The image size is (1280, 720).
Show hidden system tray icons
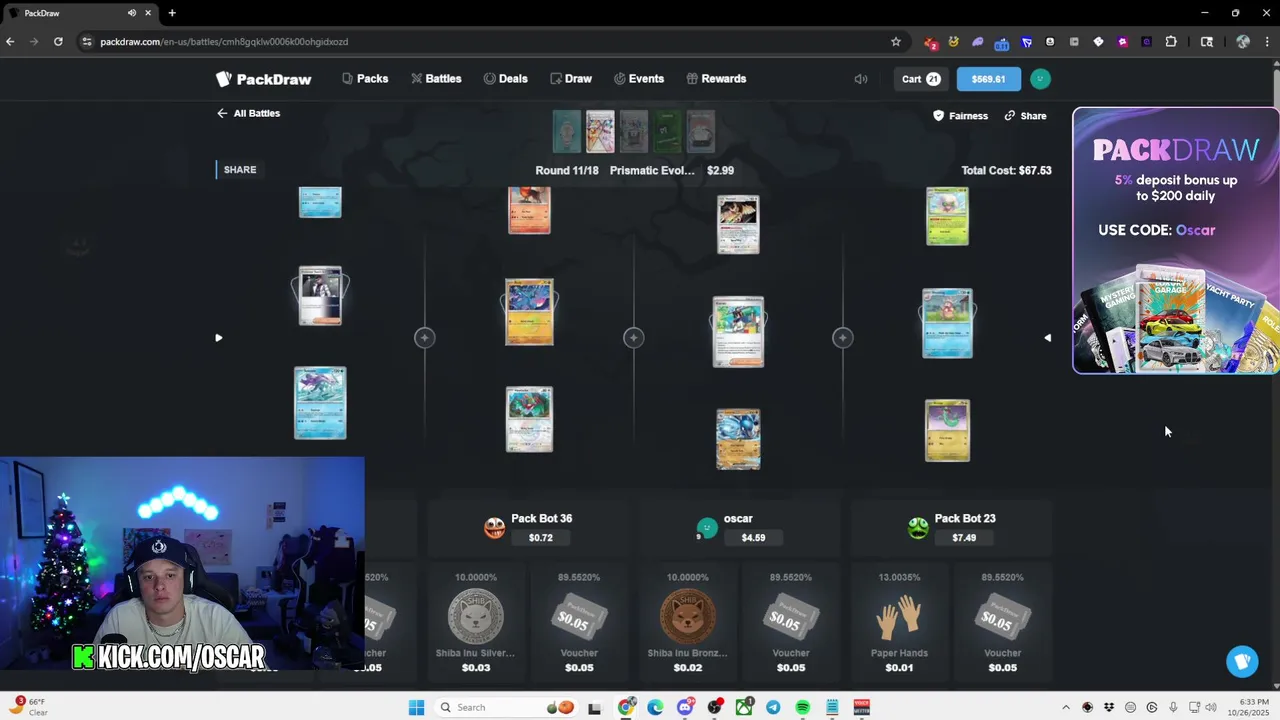tap(1066, 708)
